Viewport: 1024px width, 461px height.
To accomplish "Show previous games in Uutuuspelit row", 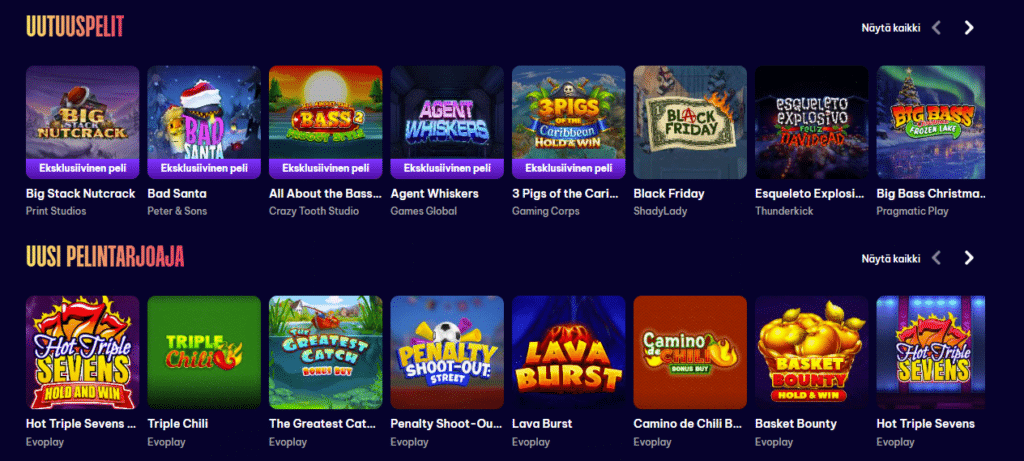I will click(x=936, y=27).
